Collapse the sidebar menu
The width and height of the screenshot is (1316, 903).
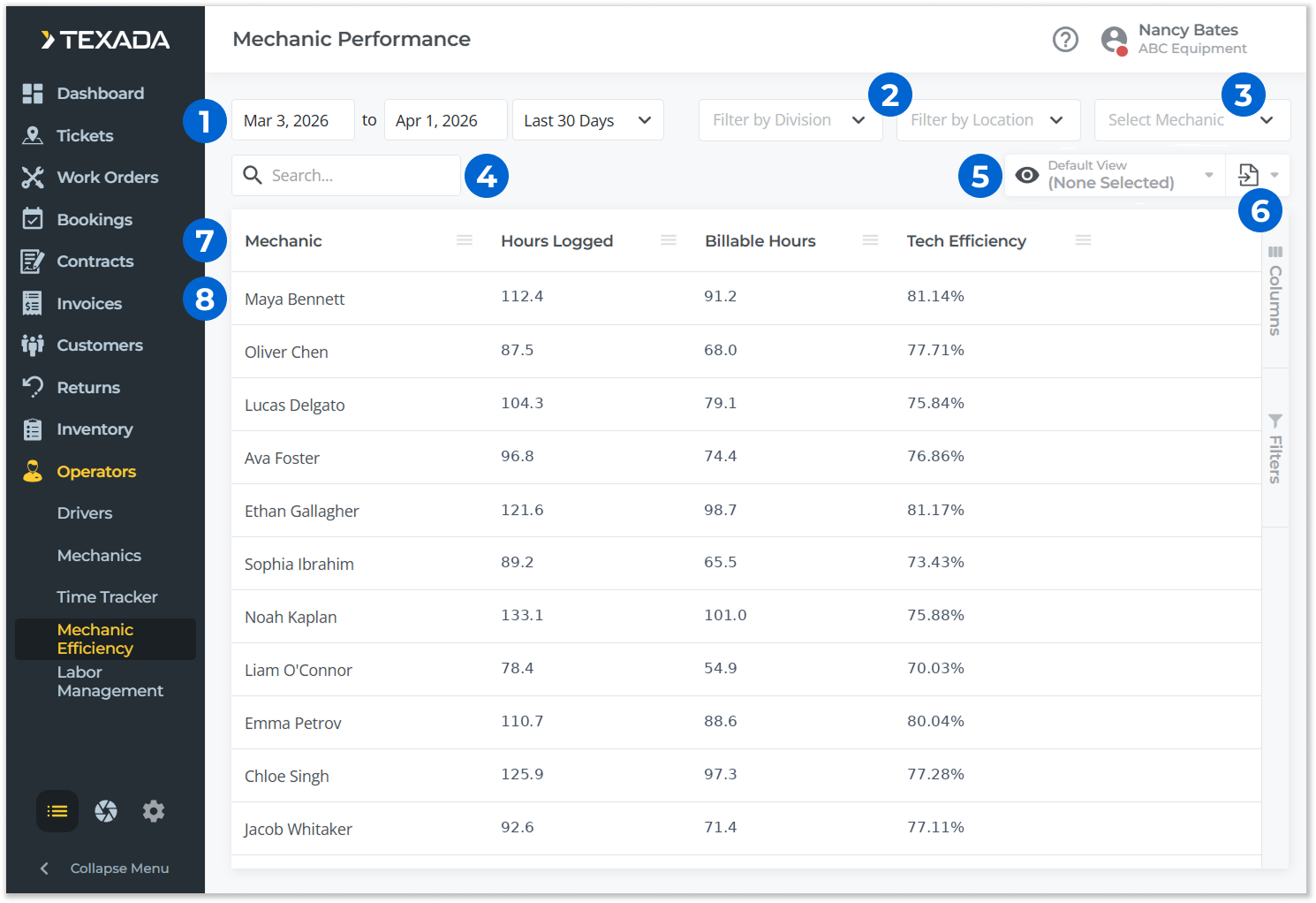[x=105, y=869]
